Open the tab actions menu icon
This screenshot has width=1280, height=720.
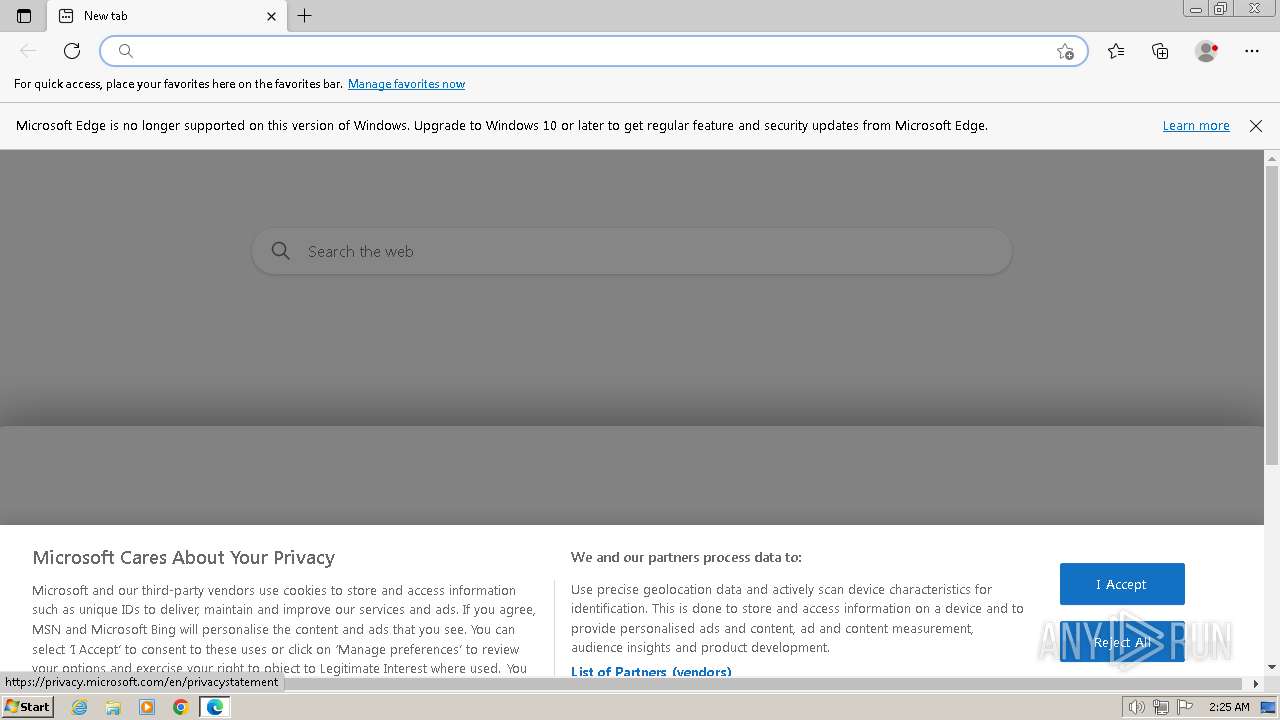pos(24,16)
